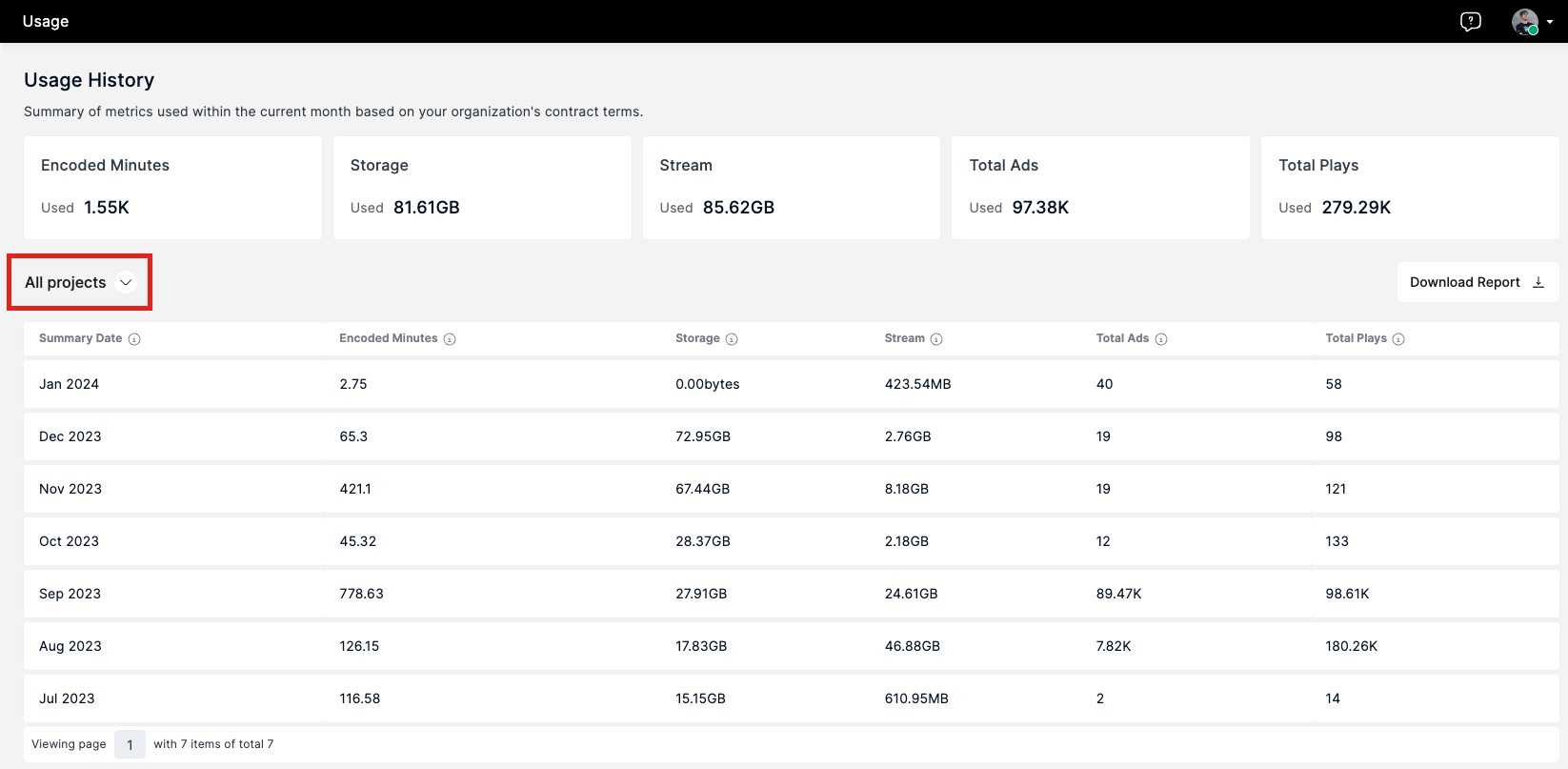Click the 180.26K total plays value

(x=1351, y=646)
